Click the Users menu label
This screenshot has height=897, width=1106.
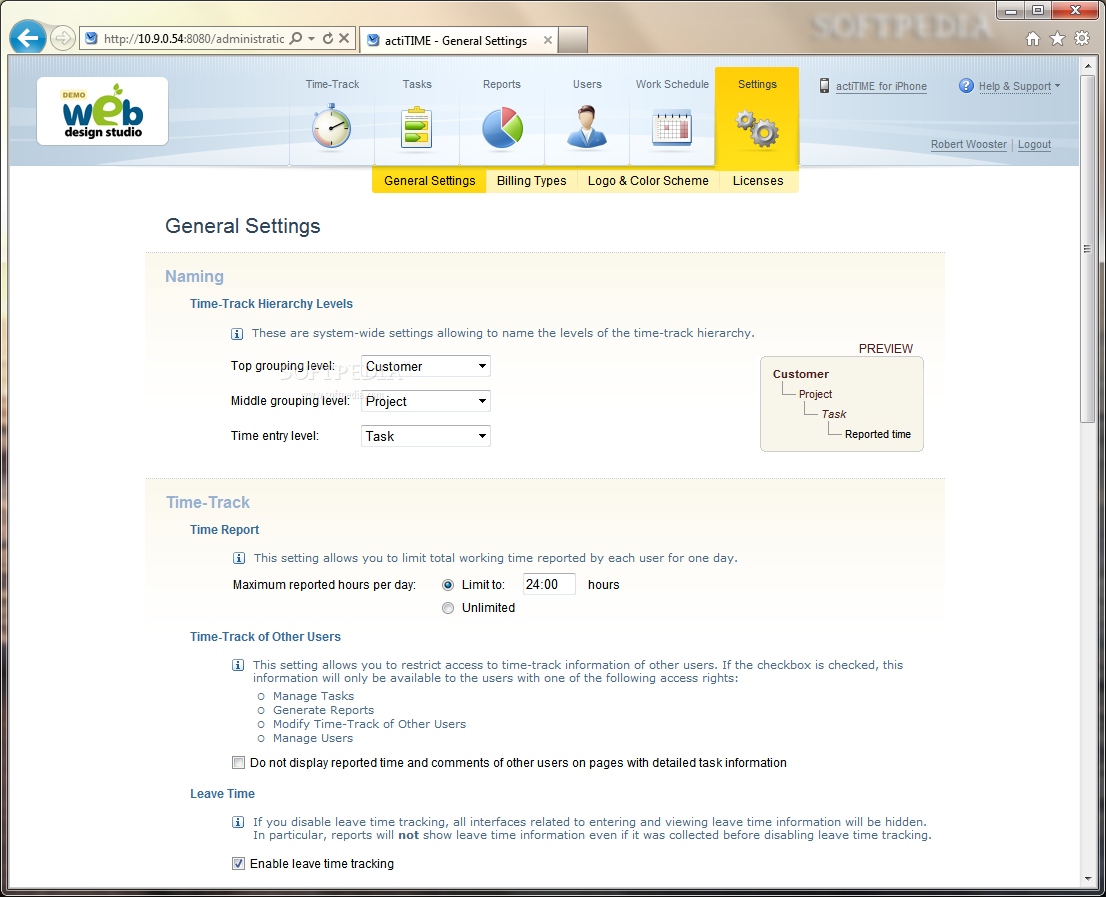[x=587, y=84]
